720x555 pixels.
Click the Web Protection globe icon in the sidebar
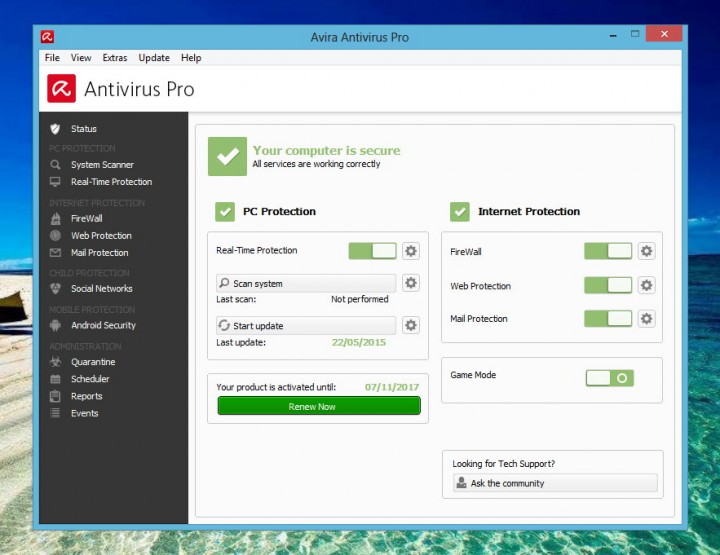coord(55,235)
